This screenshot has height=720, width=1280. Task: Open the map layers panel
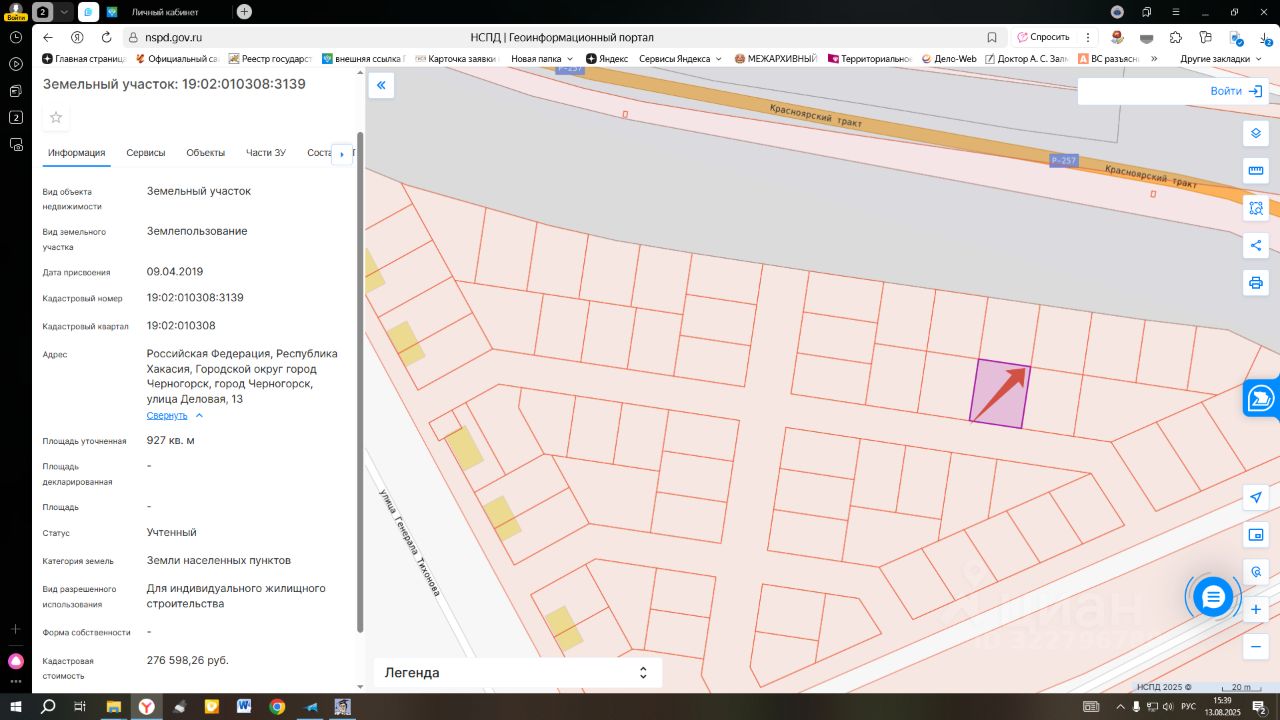[1256, 133]
